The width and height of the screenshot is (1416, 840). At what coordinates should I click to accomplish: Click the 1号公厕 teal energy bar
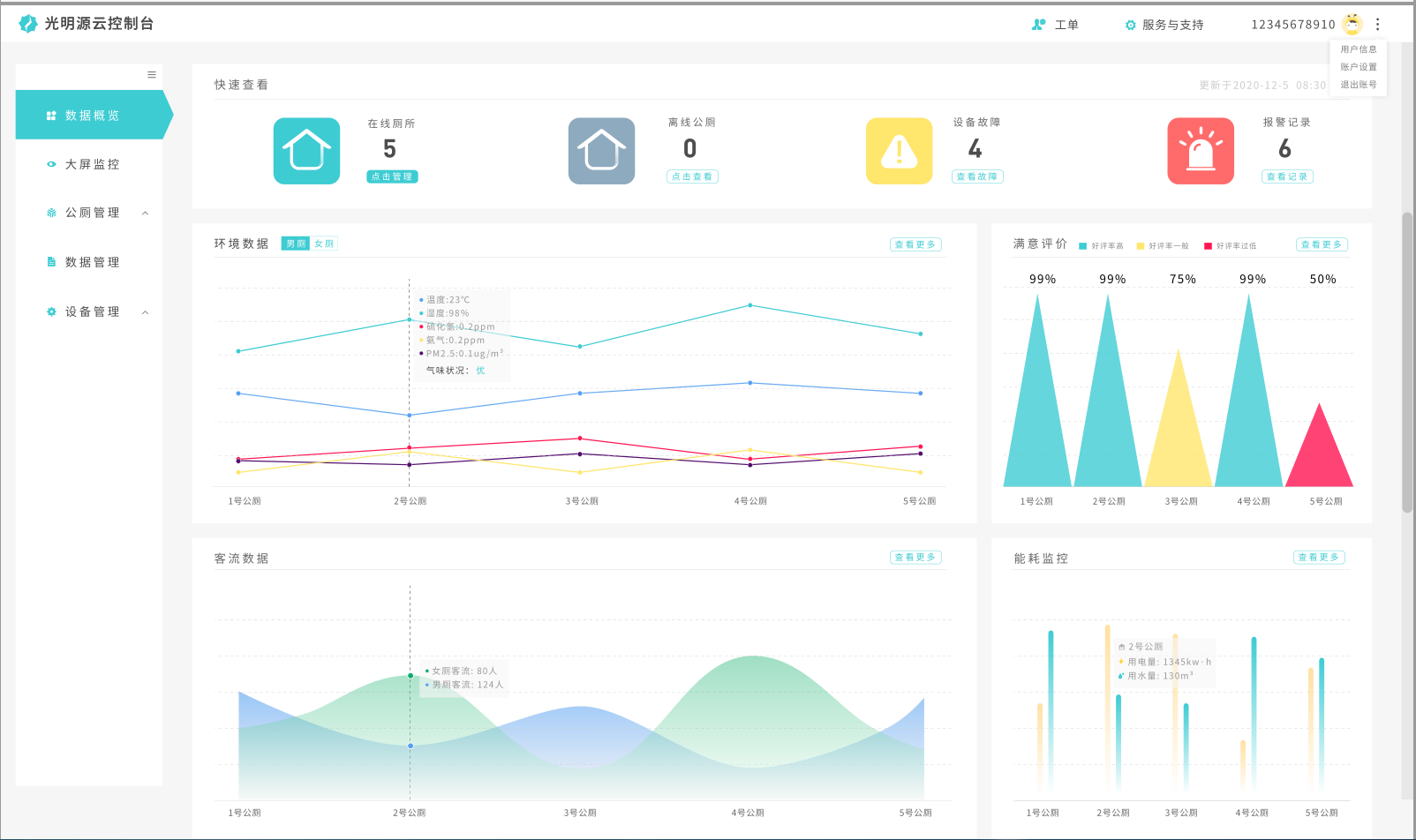[x=1051, y=710]
